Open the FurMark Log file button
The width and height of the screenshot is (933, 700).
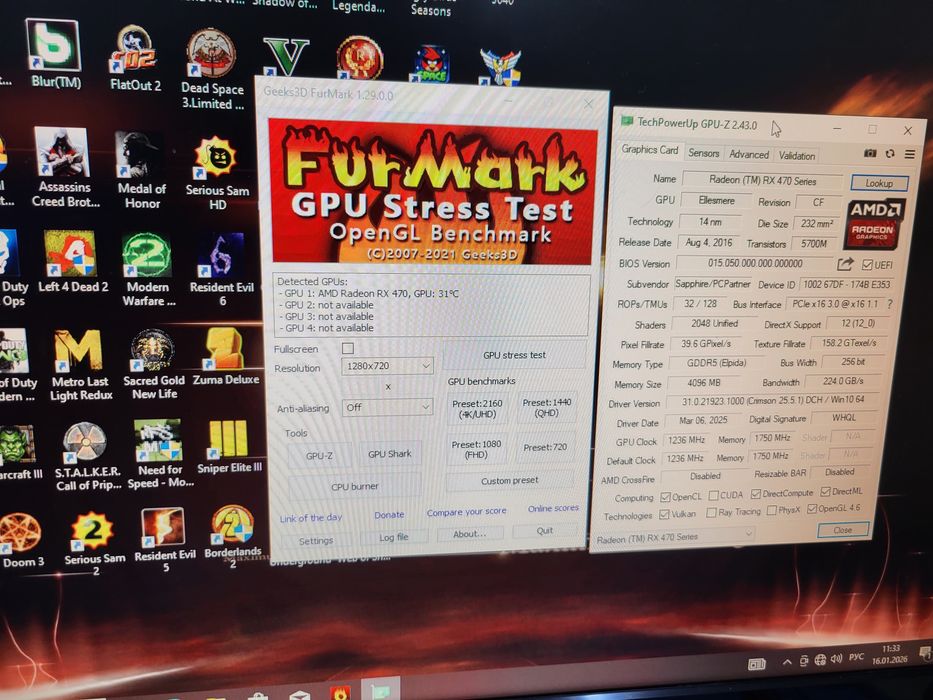394,537
